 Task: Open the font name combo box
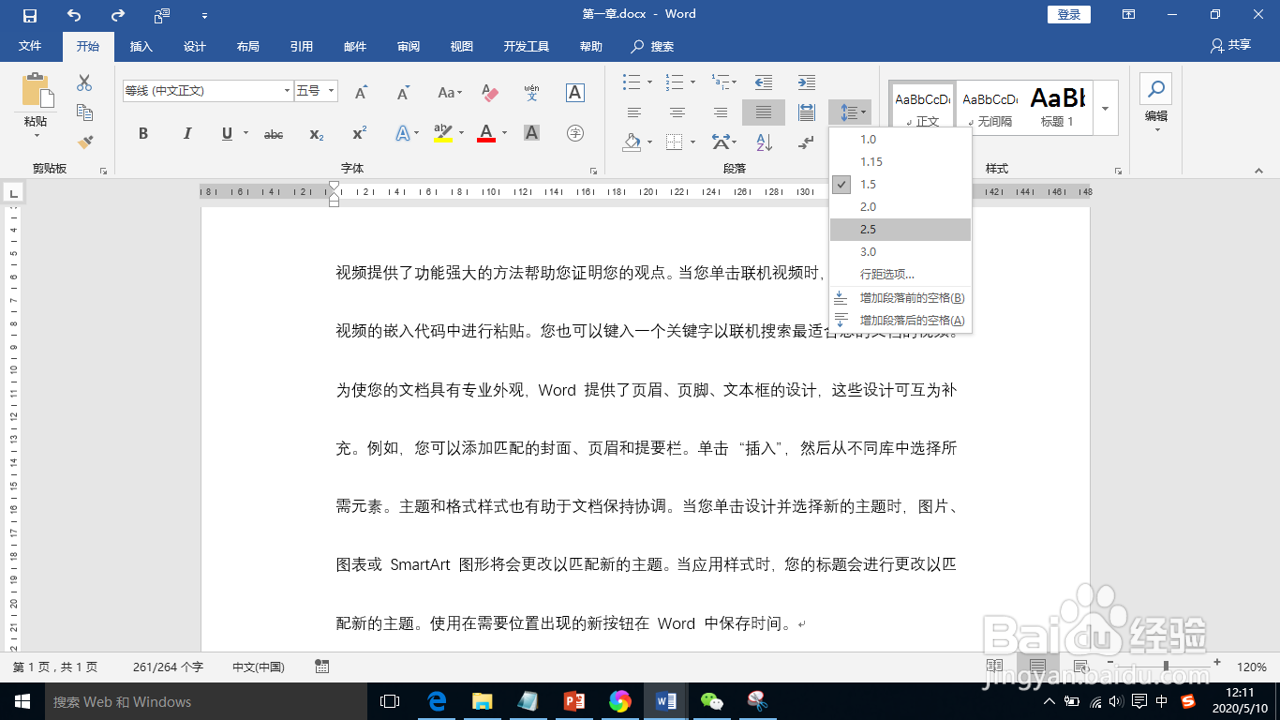[208, 91]
